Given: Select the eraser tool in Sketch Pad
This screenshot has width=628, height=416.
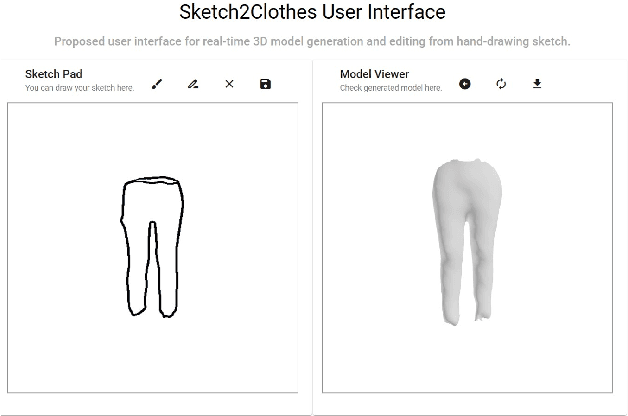Looking at the screenshot, I should (193, 84).
